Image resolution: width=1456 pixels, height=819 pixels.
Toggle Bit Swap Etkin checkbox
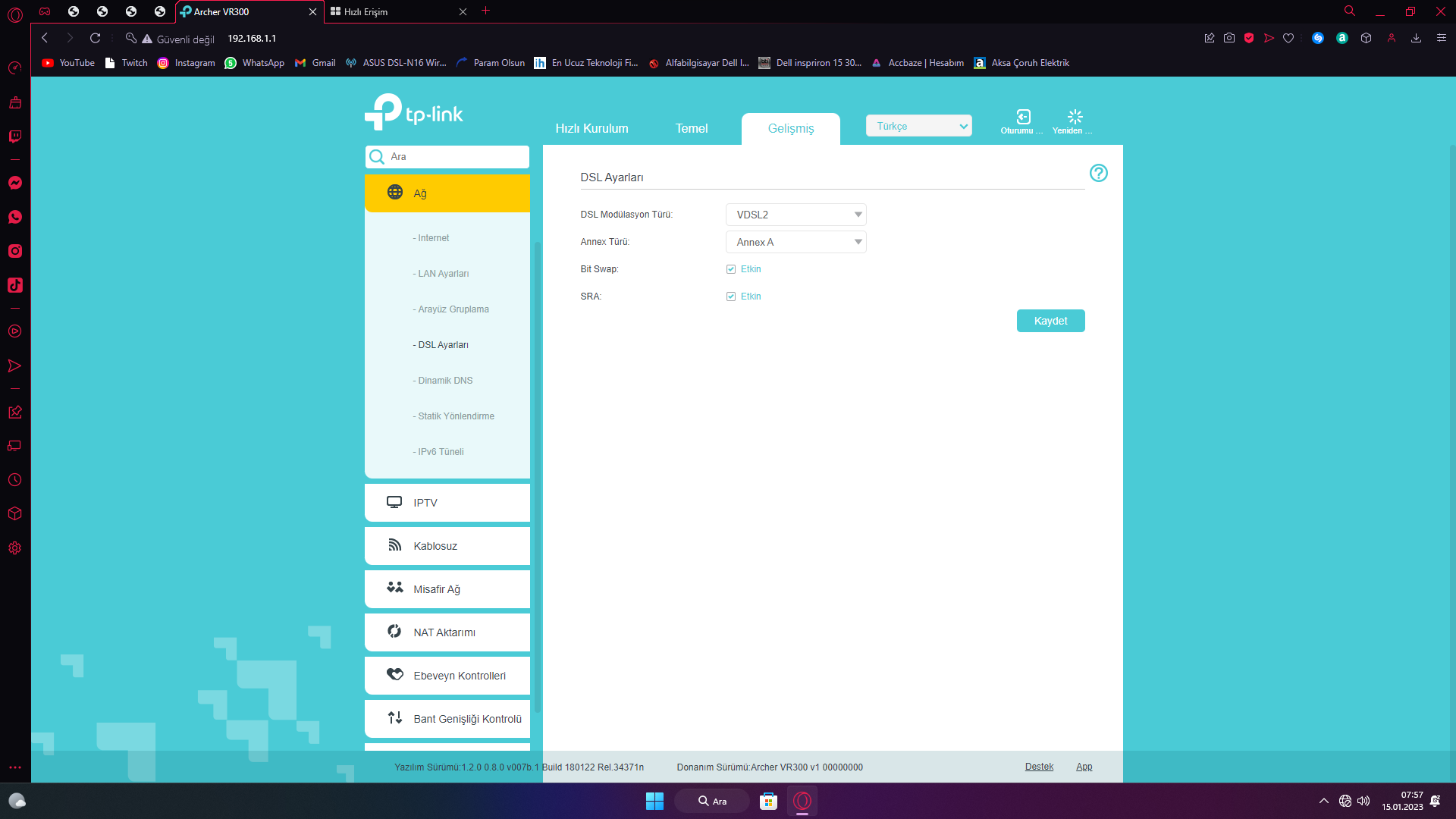point(731,269)
